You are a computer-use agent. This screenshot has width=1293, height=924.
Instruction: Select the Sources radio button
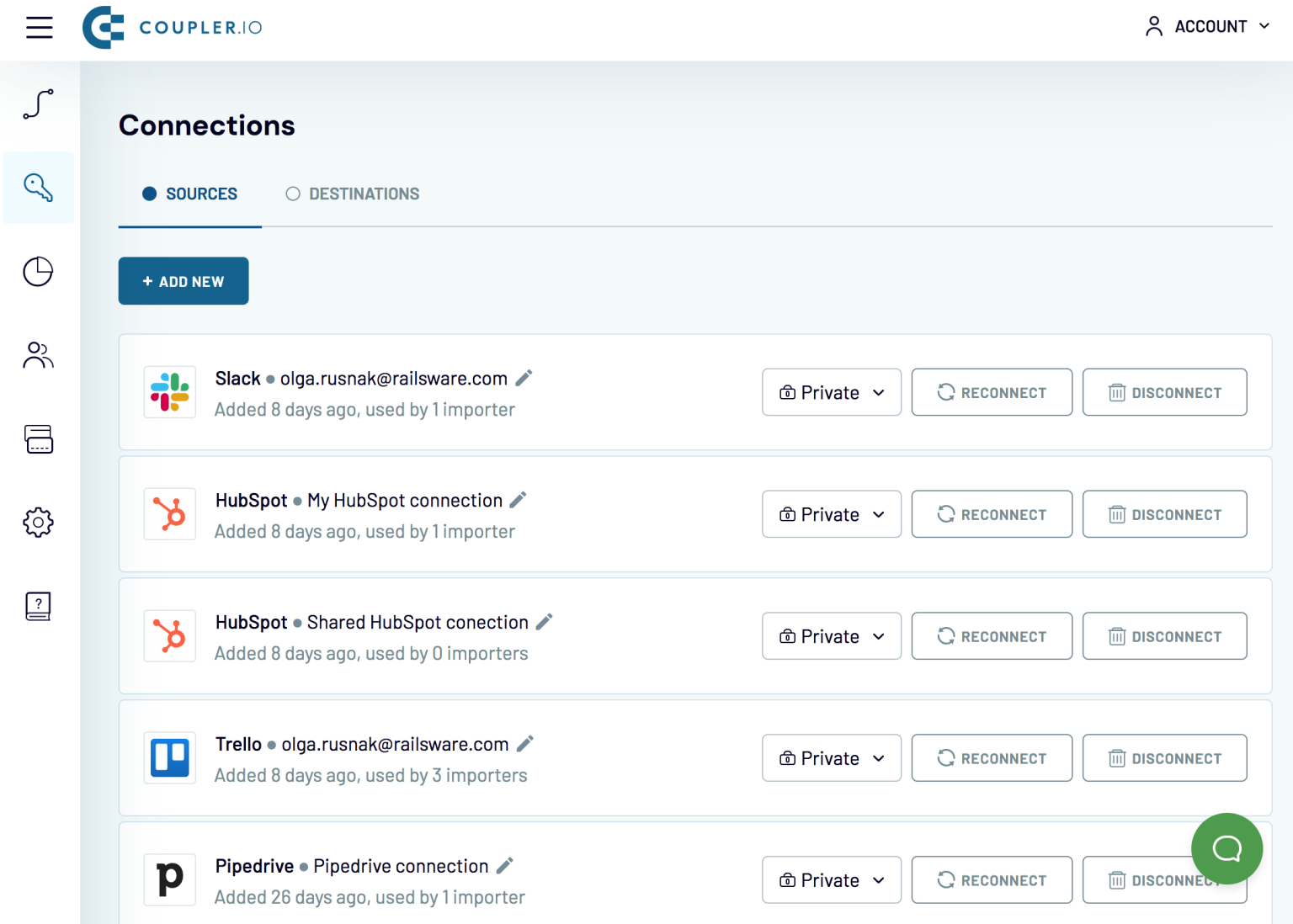tap(149, 194)
